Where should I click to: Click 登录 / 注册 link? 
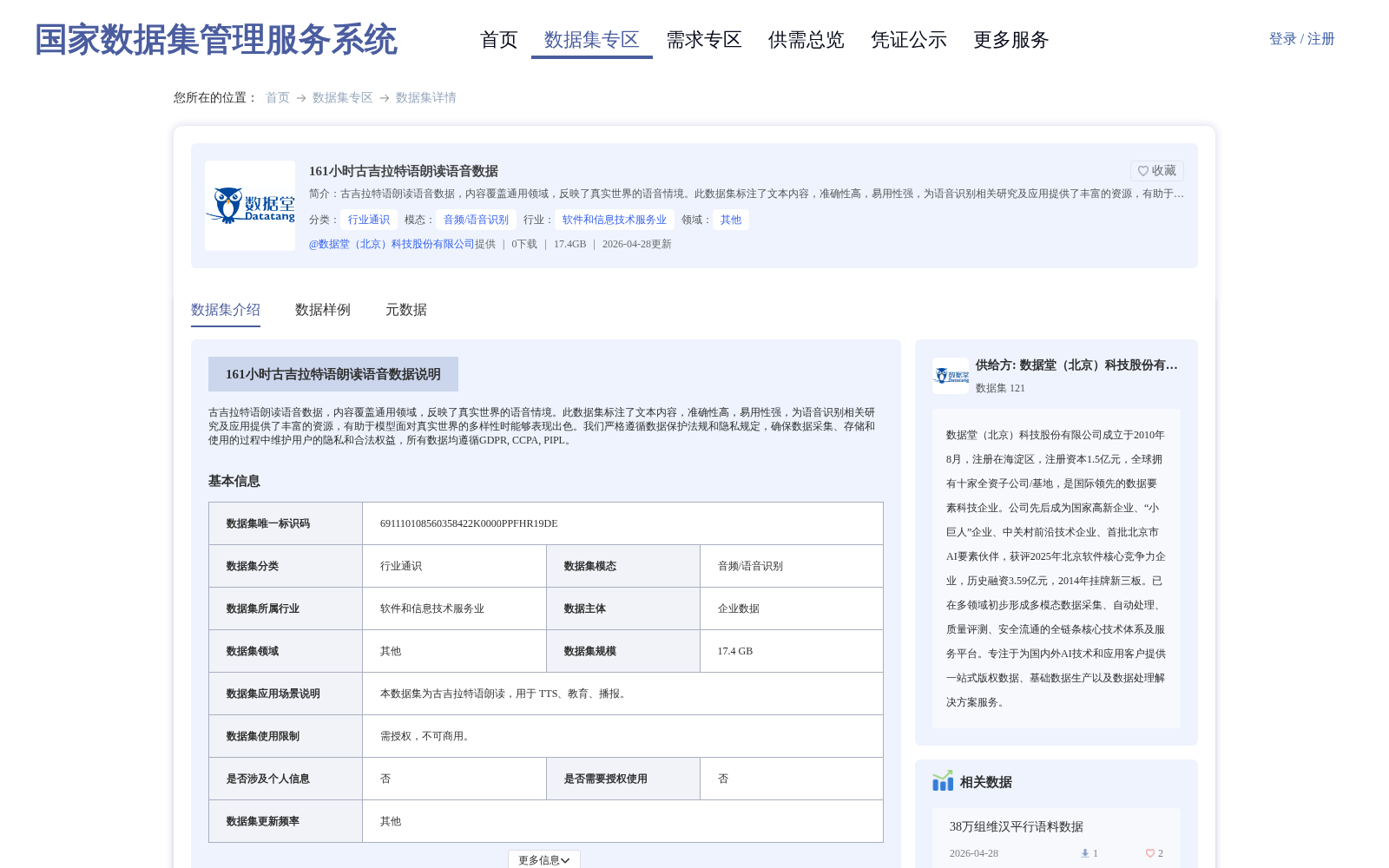1302,39
